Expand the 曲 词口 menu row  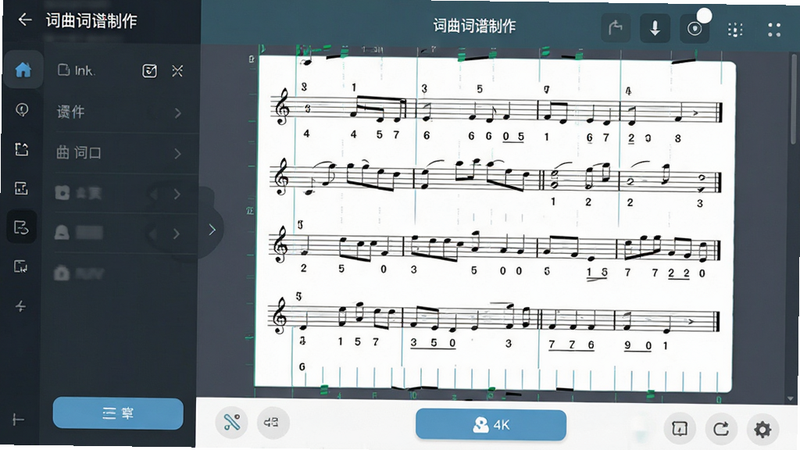click(120, 153)
